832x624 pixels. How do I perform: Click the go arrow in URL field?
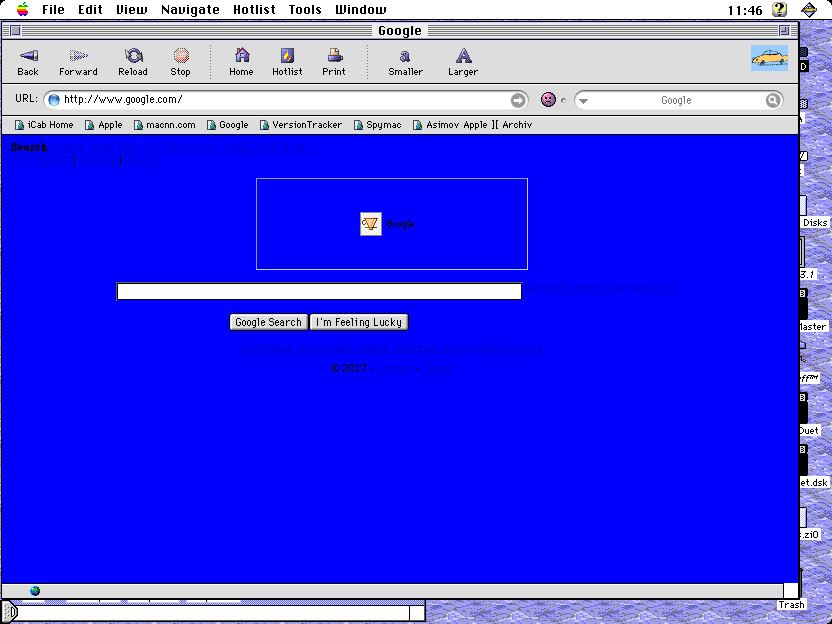517,100
